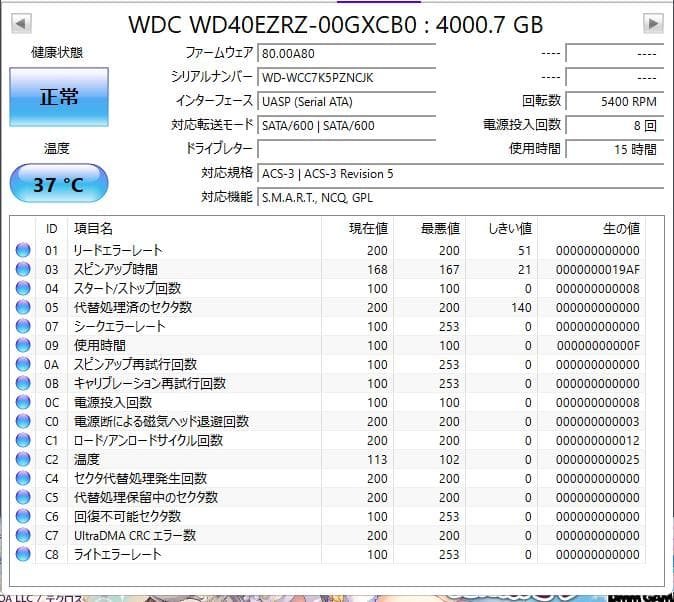Click the 項目名 column header
Image resolution: width=674 pixels, height=602 pixels.
(195, 228)
